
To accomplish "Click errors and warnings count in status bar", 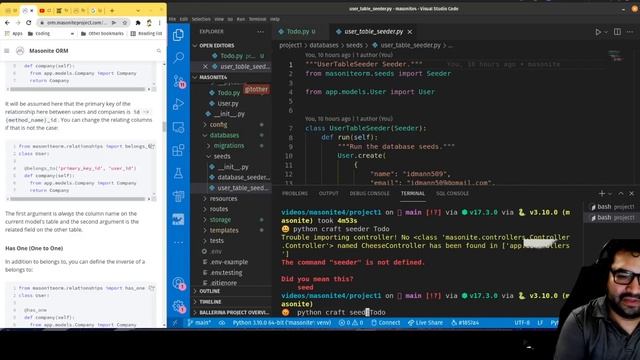I will click(351, 322).
